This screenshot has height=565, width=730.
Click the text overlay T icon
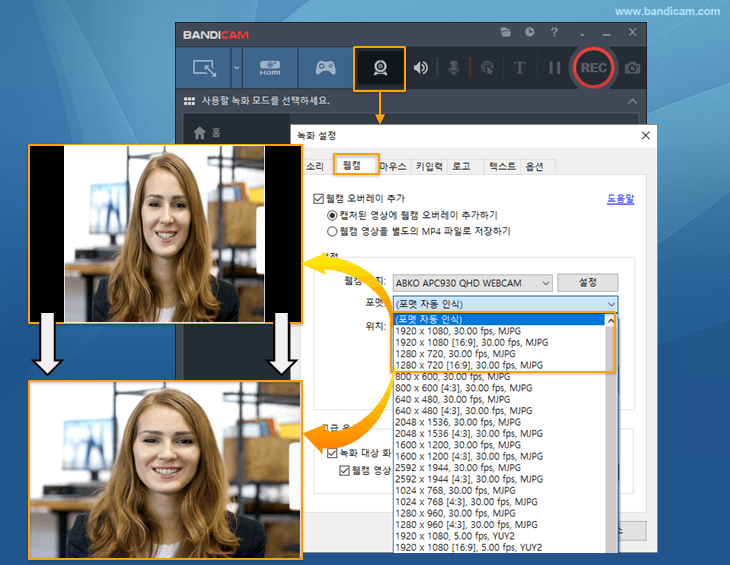pyautogui.click(x=519, y=69)
